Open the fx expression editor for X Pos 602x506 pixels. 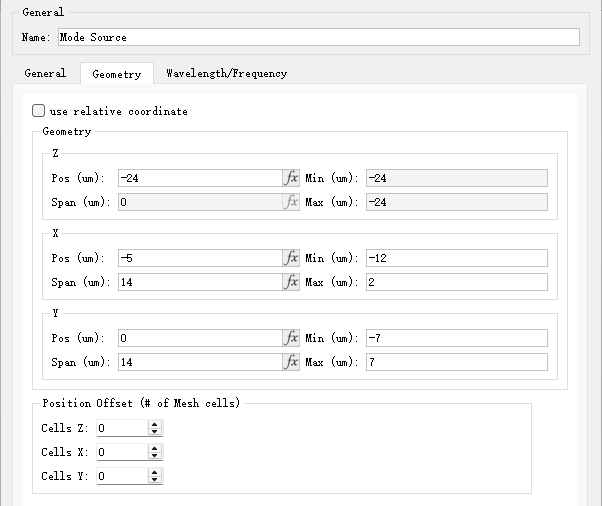point(291,258)
